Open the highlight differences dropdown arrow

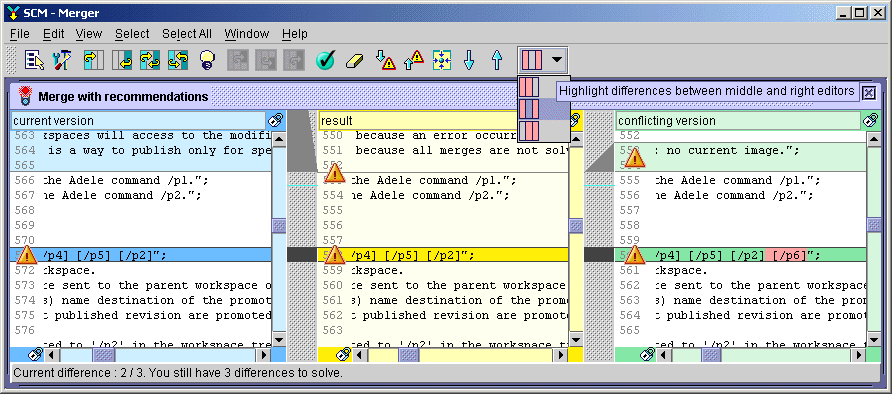click(557, 59)
